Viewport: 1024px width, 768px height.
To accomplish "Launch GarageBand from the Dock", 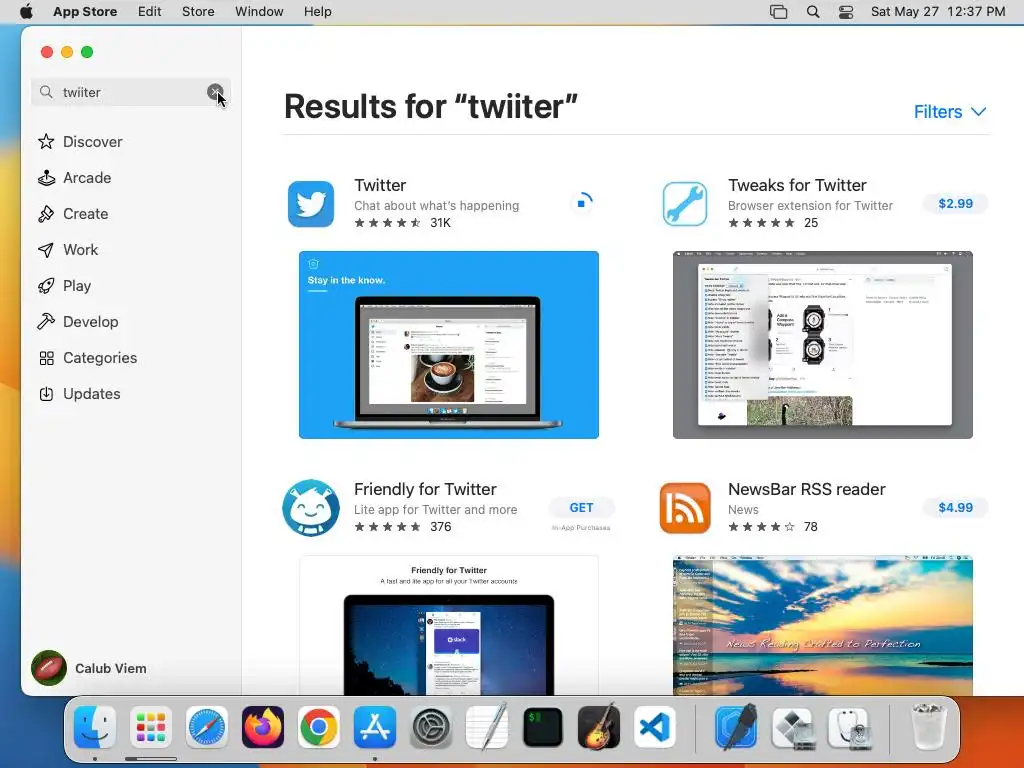I will coord(599,727).
